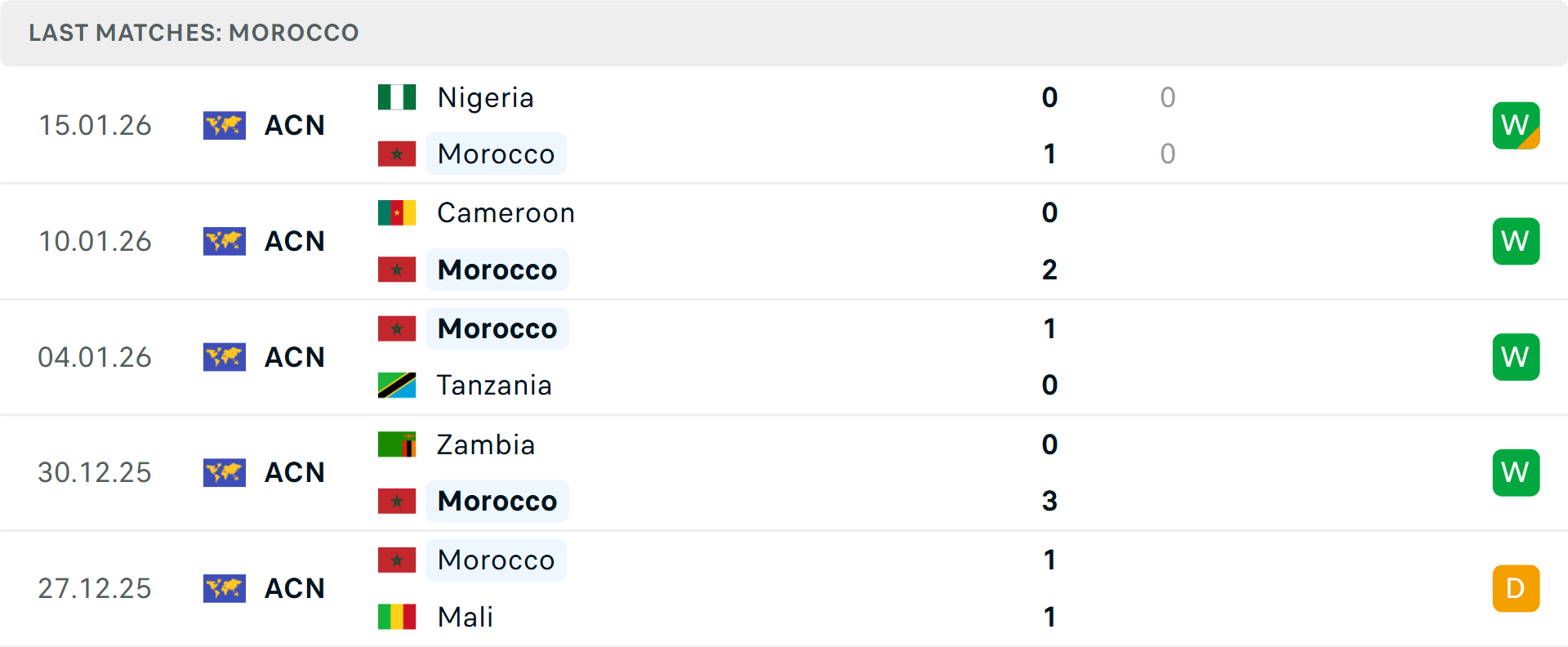Click the Tanzania flag icon
Screen dimensions: 1568x647
397,386
